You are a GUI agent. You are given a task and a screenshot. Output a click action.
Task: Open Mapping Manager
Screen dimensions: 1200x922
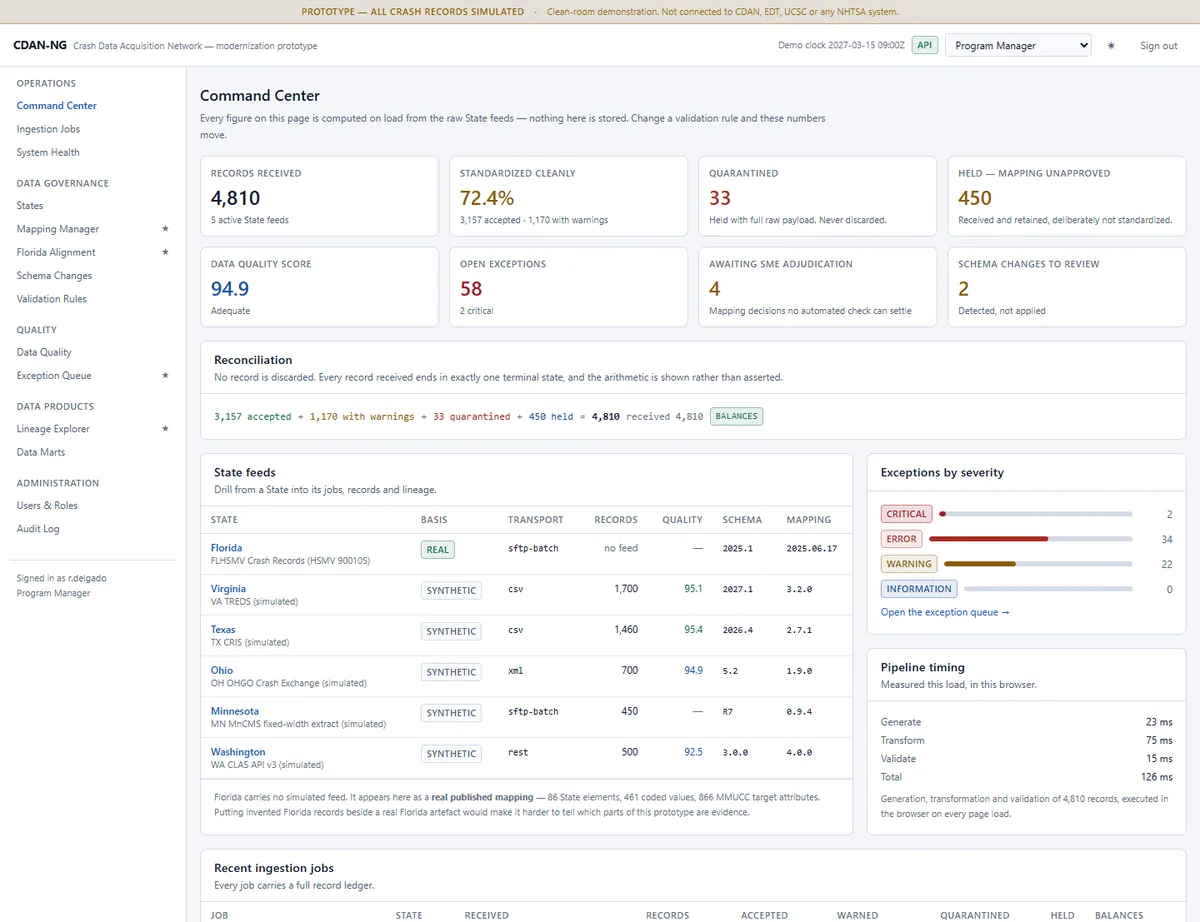pyautogui.click(x=58, y=229)
